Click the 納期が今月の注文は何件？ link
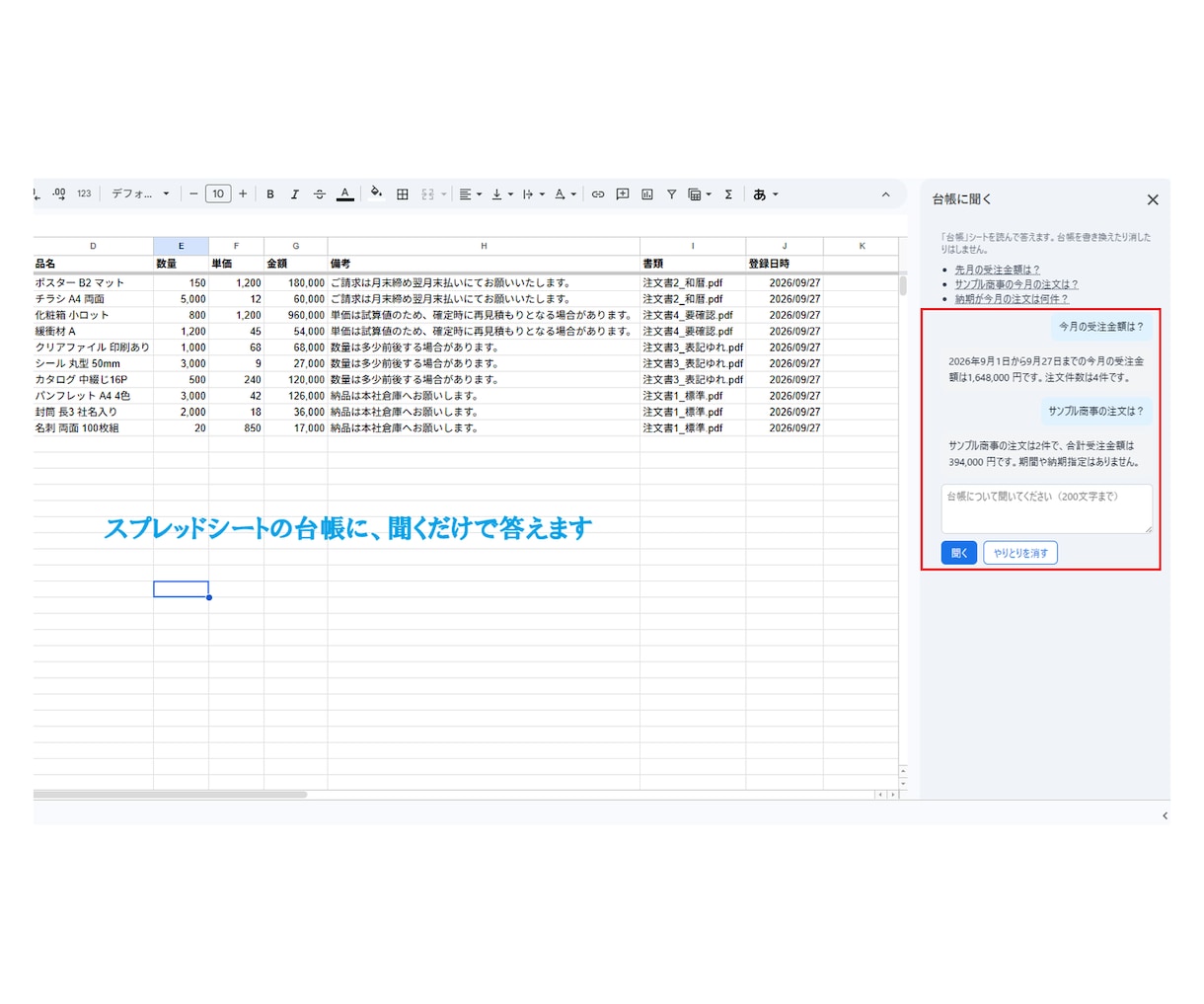Screen dimensions: 1204x1004 tap(1011, 299)
